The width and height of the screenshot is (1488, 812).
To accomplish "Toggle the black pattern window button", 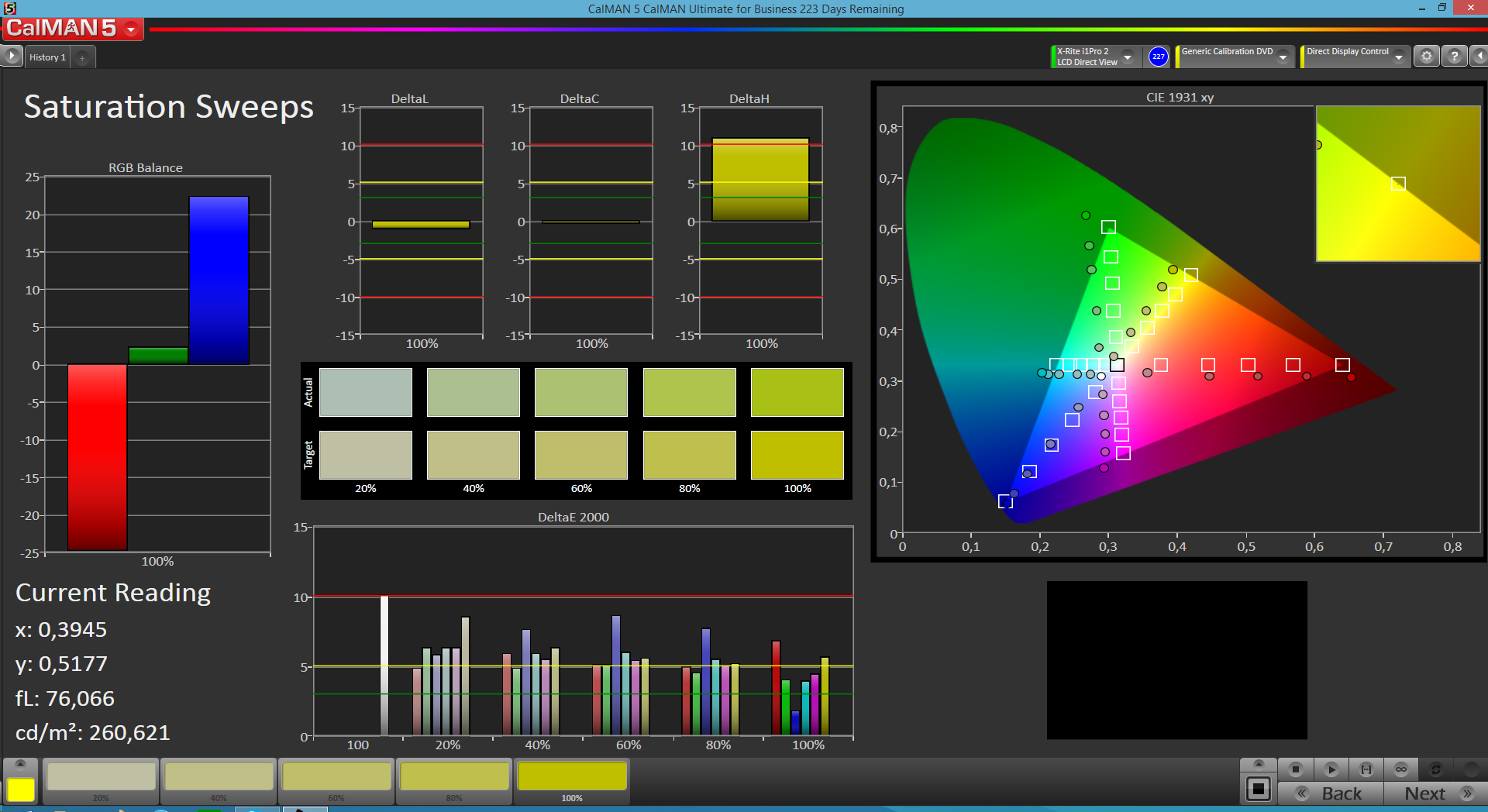I will [x=1258, y=790].
